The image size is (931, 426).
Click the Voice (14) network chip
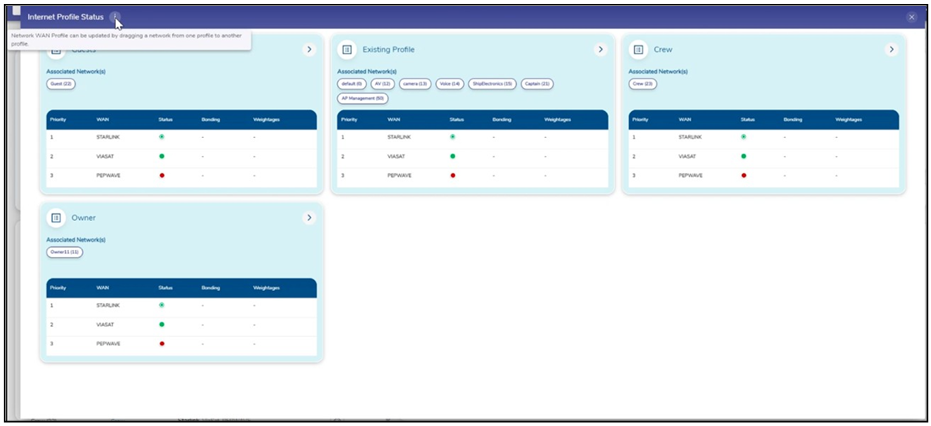[448, 84]
